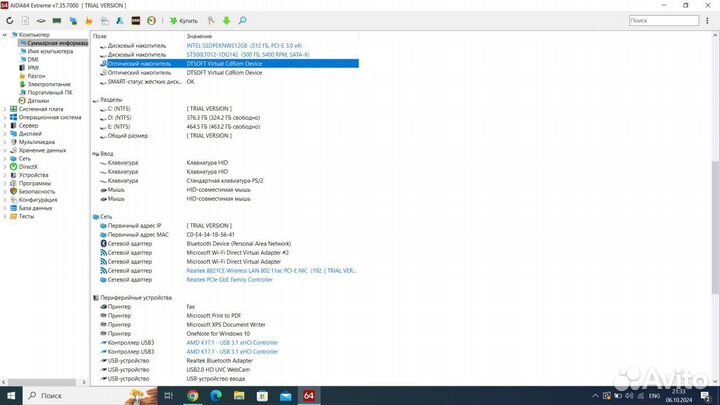Screen dimensions: 720x405
Task: Open Realtek 8821CE Wireless LAN link
Action: [271, 271]
